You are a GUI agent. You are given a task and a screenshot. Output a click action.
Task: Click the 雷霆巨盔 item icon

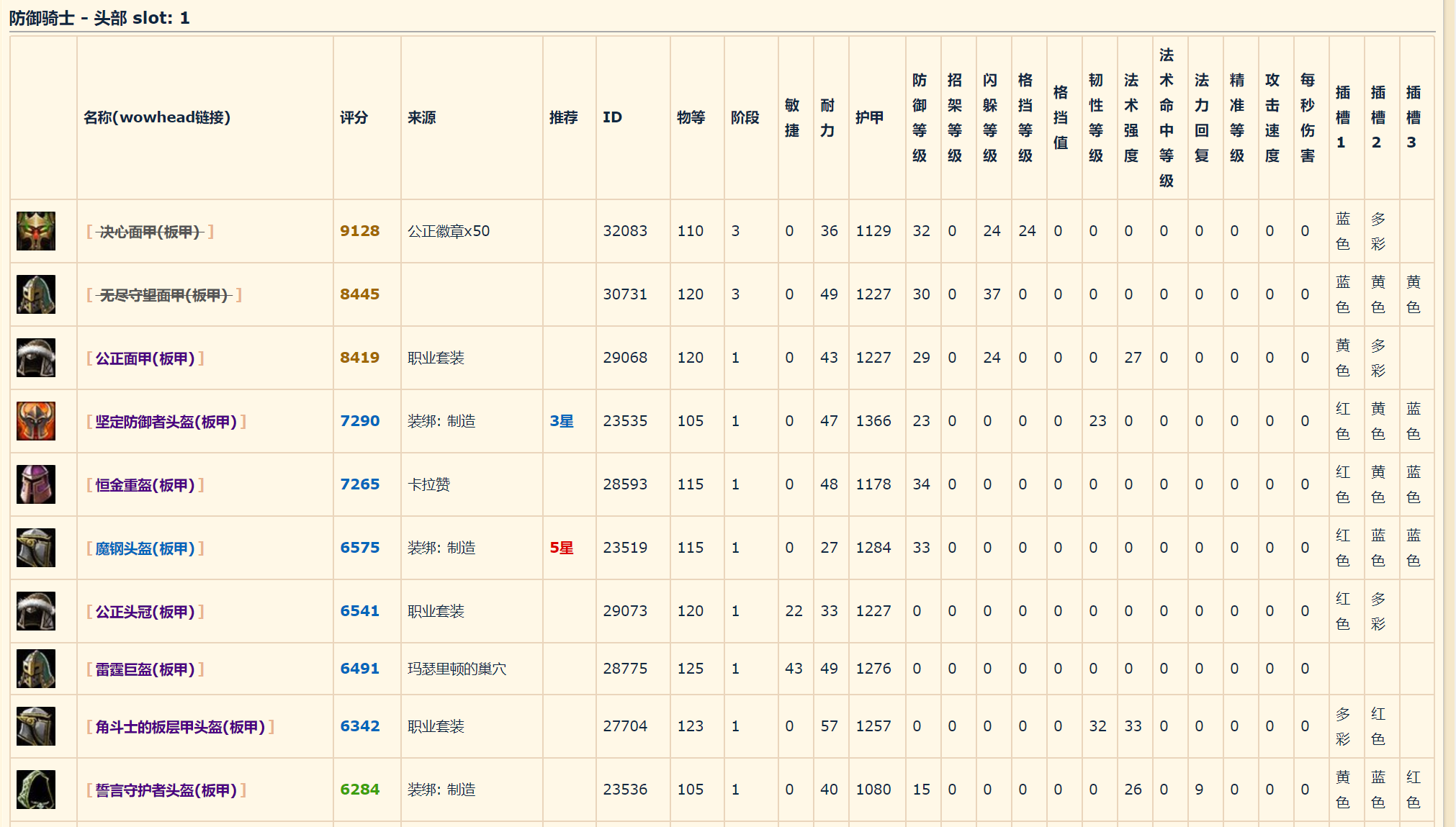[x=36, y=669]
